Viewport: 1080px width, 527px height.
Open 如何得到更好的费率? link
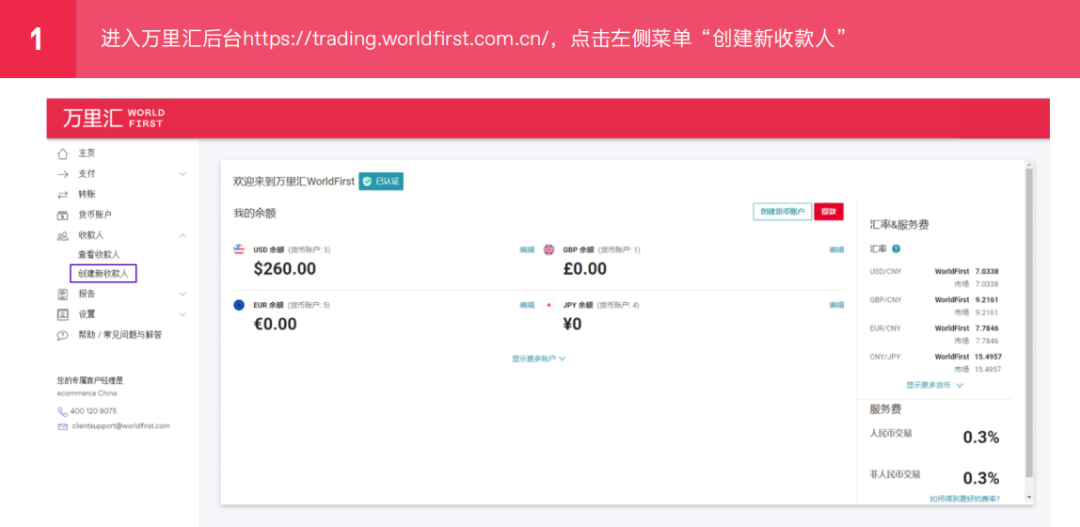point(964,498)
